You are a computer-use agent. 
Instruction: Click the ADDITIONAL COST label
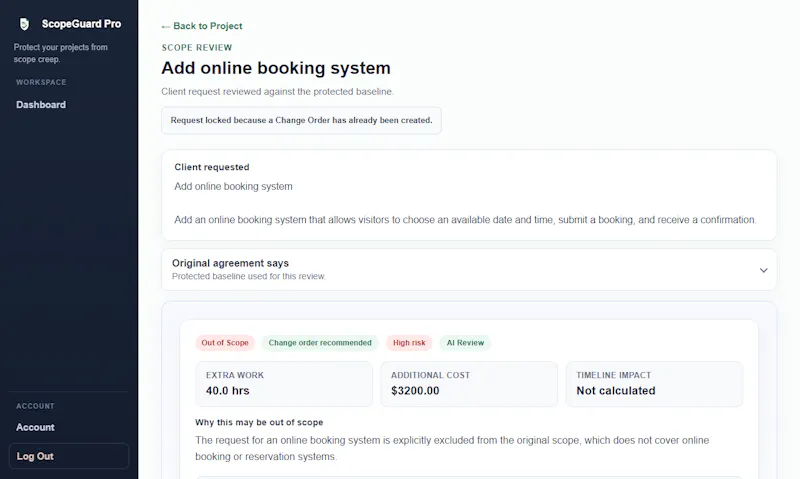[430, 375]
